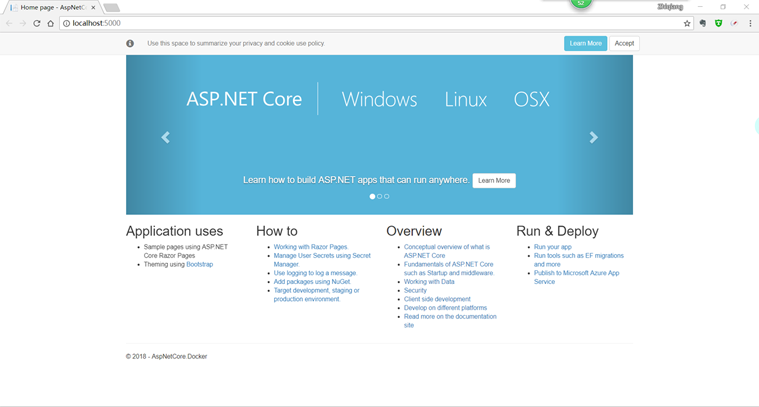Open Conceptual overview of ASP.NET Core link
This screenshot has height=407, width=759.
pyautogui.click(x=446, y=251)
